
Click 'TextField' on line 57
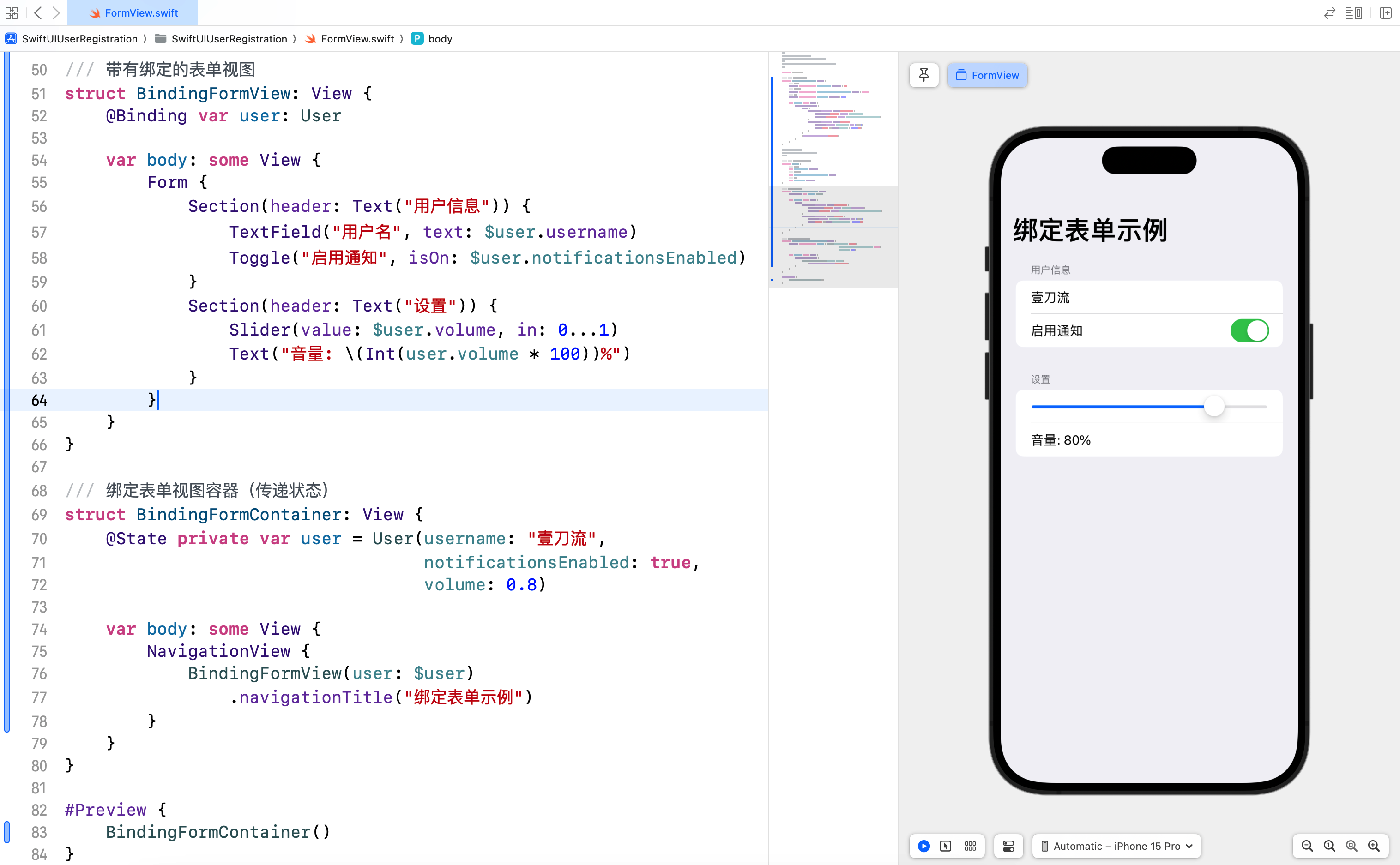(x=275, y=232)
